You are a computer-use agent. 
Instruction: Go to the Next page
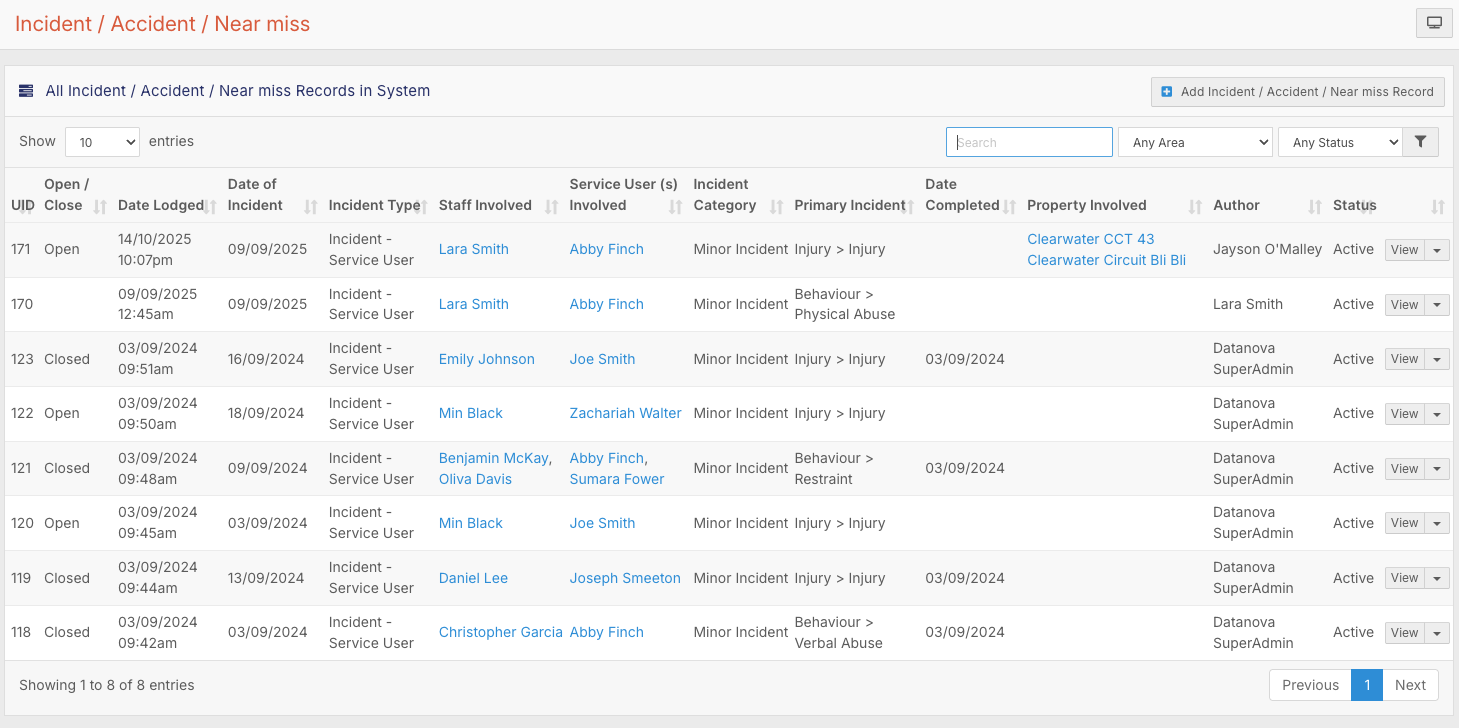(1410, 685)
